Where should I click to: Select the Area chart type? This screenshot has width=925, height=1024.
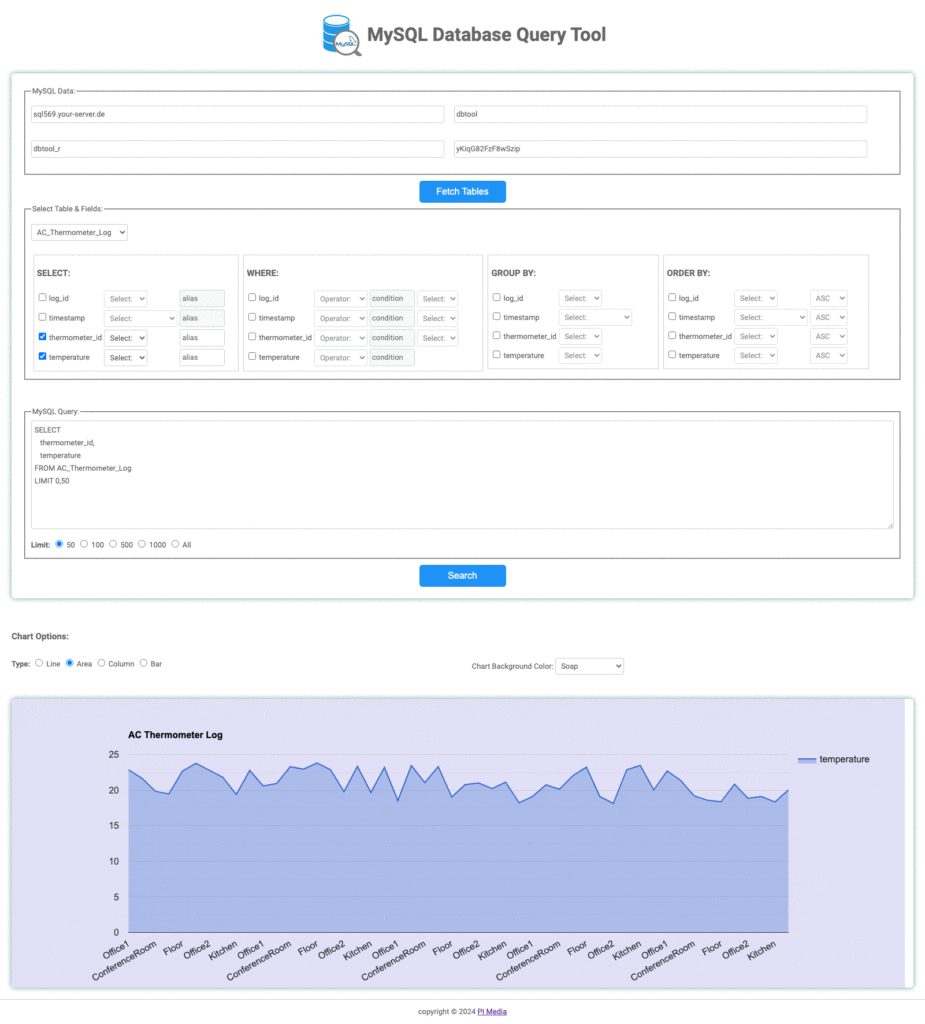click(x=70, y=662)
